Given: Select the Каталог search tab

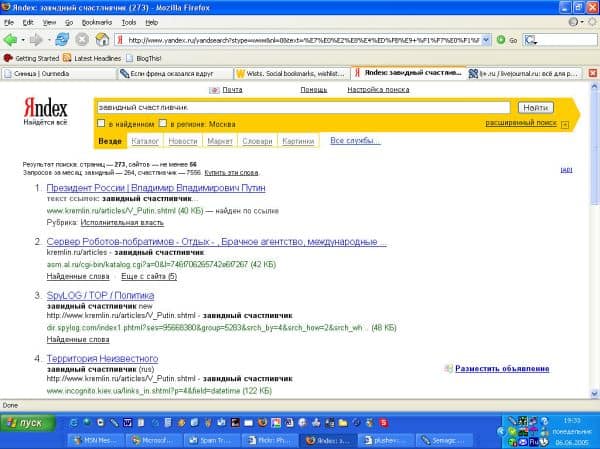Looking at the screenshot, I should [145, 141].
